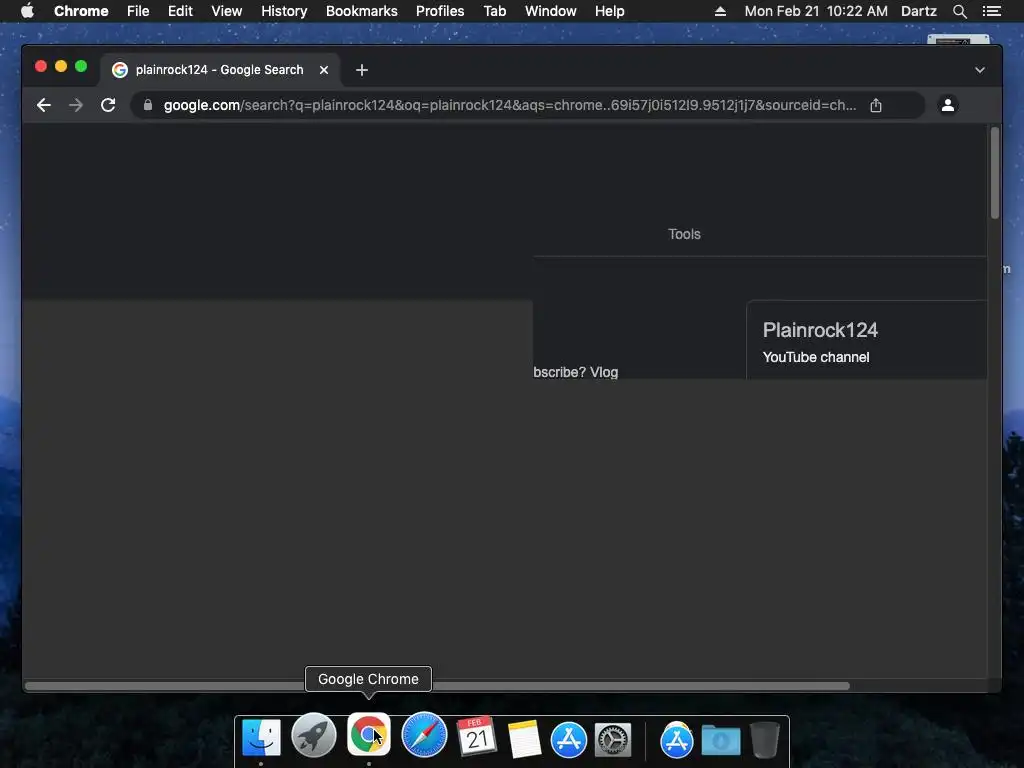
Task: Click the YouTube channel subtitle text
Action: click(x=816, y=357)
